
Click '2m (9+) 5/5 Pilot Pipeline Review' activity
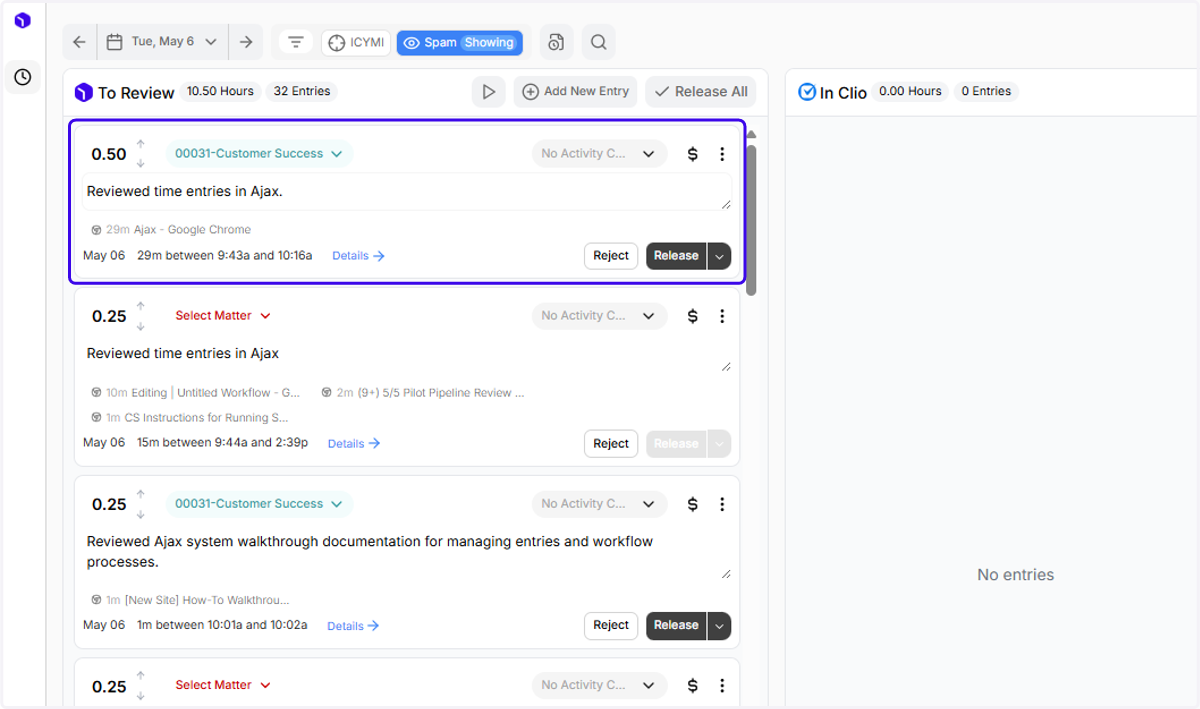(x=423, y=393)
